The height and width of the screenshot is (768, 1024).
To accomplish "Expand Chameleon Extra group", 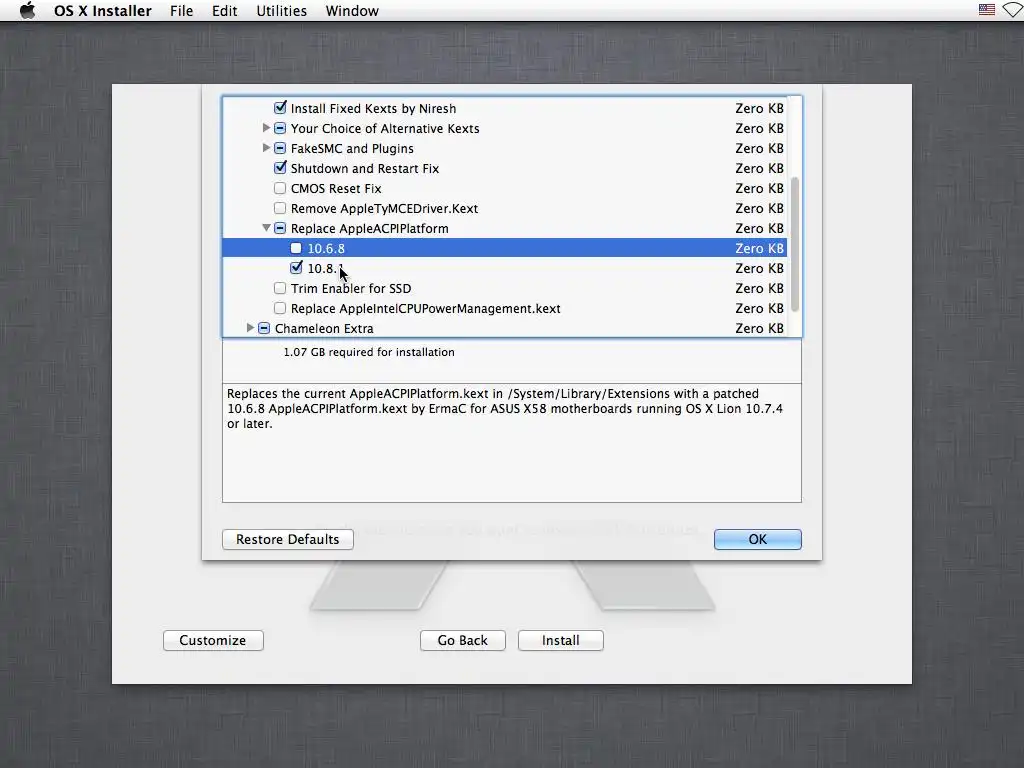I will 250,328.
